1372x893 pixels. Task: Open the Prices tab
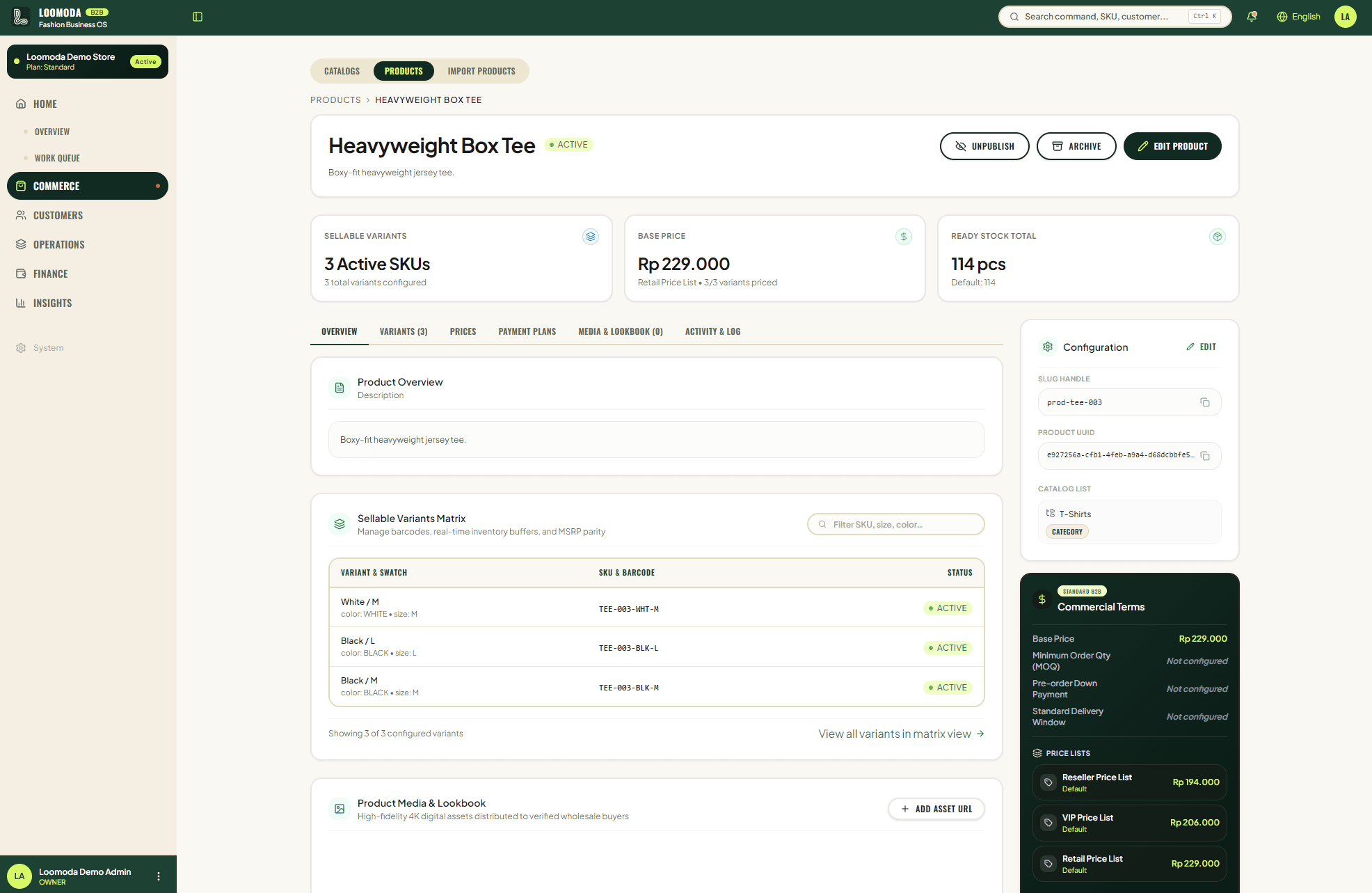coord(463,331)
